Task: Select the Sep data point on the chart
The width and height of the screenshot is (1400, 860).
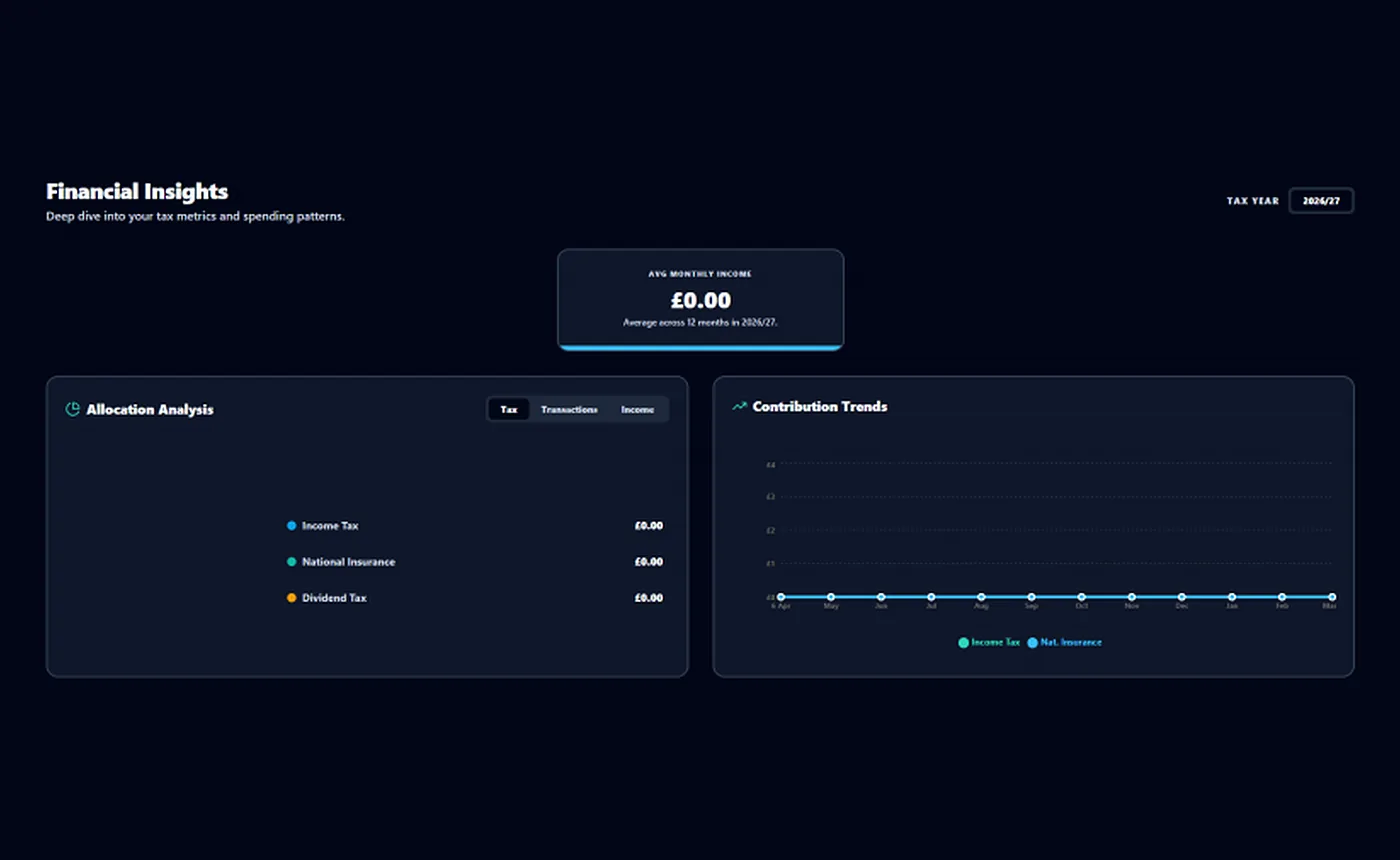Action: (1031, 597)
